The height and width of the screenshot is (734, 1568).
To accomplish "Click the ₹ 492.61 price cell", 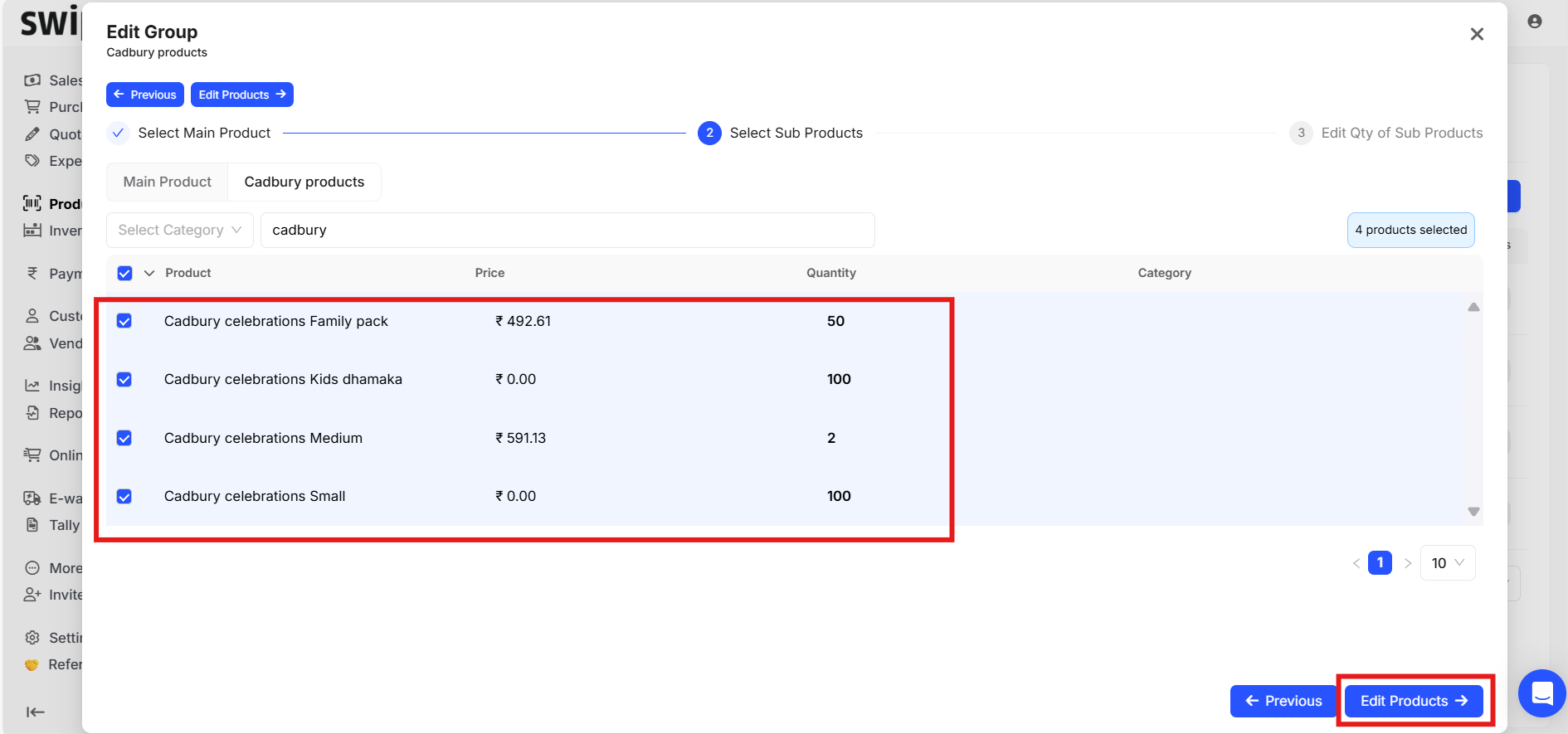I will tap(523, 321).
